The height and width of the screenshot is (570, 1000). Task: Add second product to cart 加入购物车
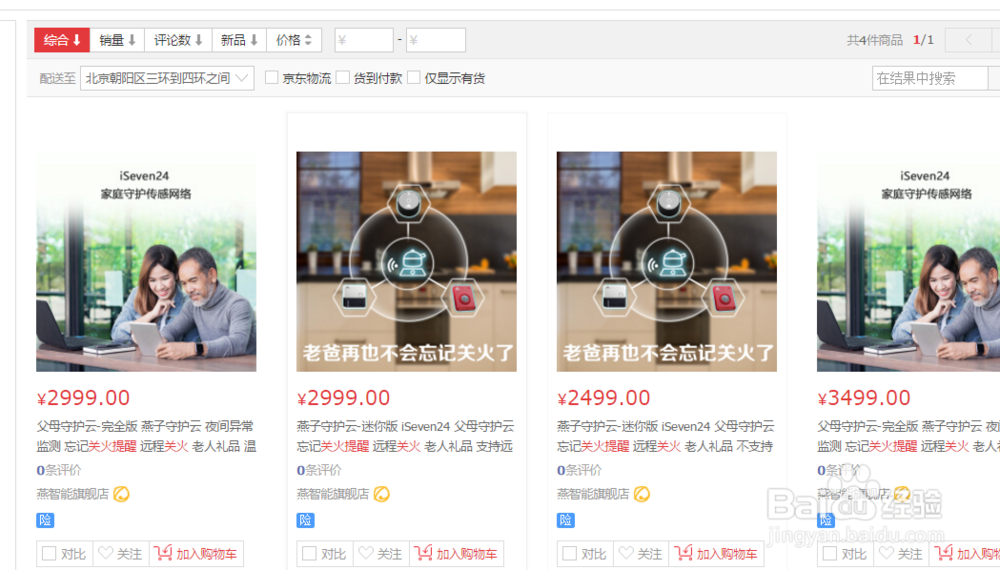tap(457, 553)
